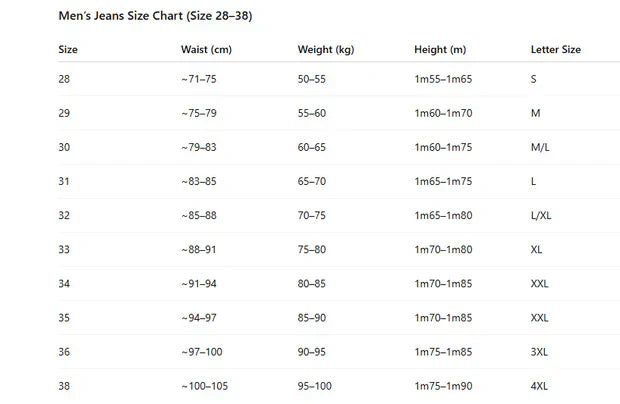
Task: Click weight range 85–90
Action: click(x=312, y=318)
